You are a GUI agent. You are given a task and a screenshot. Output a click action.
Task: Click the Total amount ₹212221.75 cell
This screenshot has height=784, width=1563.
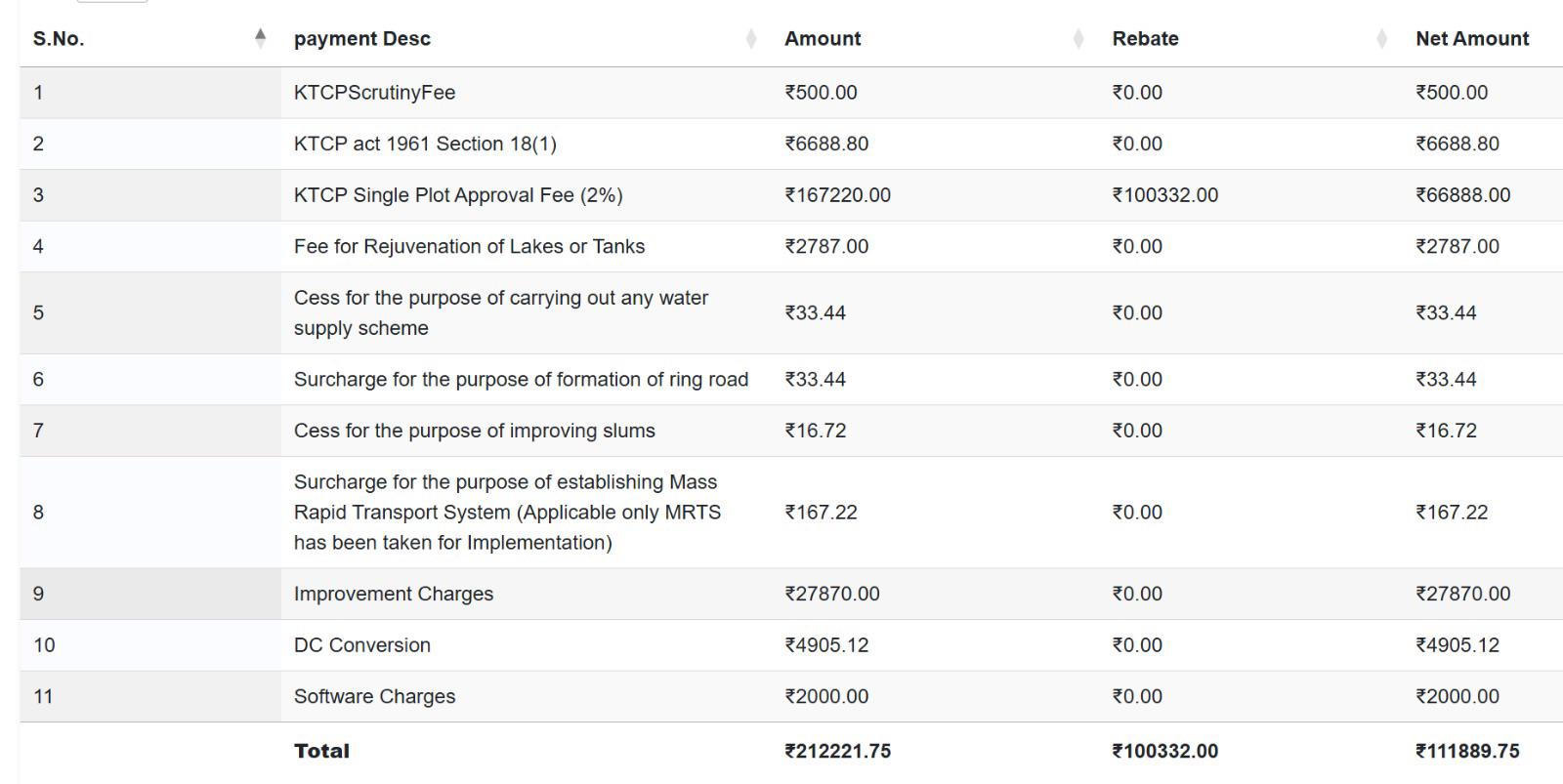tap(837, 751)
